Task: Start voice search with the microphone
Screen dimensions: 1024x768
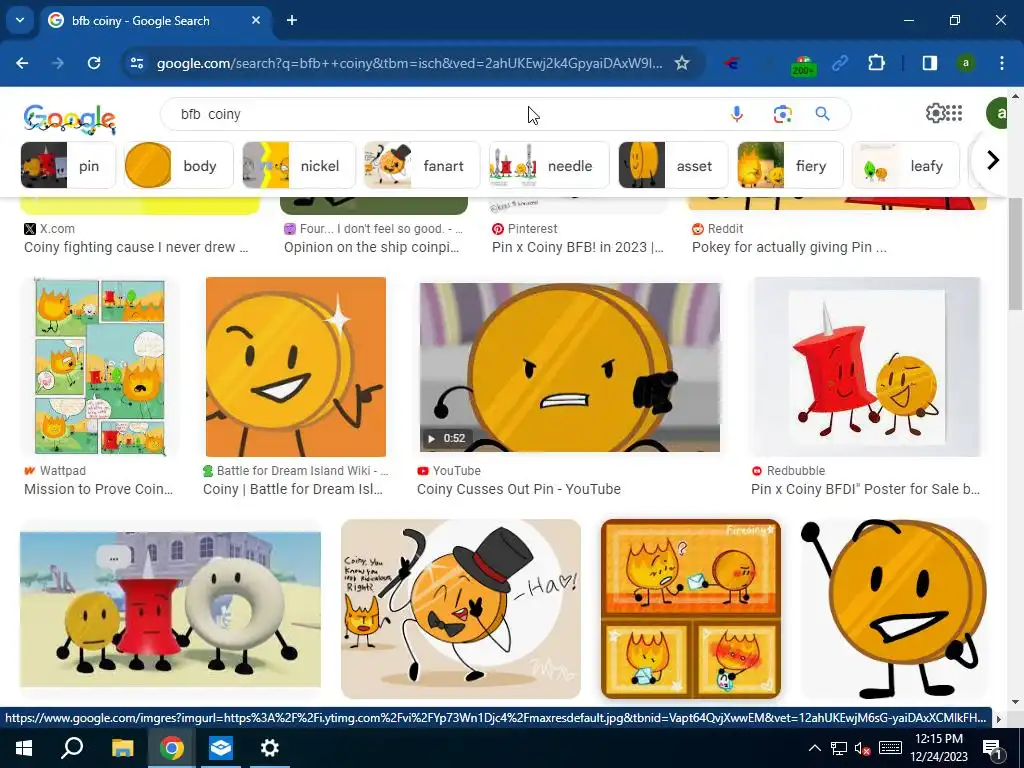Action: [737, 114]
